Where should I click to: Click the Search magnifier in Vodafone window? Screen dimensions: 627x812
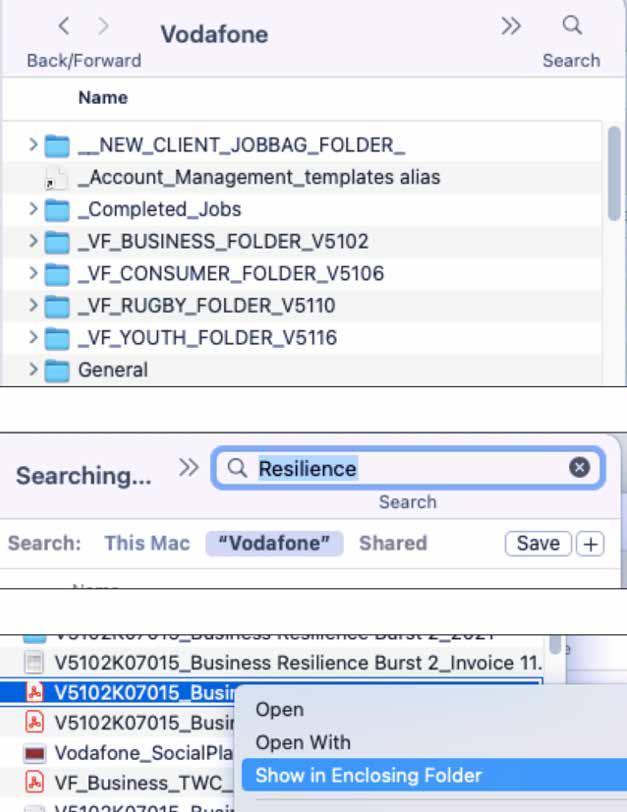(572, 25)
